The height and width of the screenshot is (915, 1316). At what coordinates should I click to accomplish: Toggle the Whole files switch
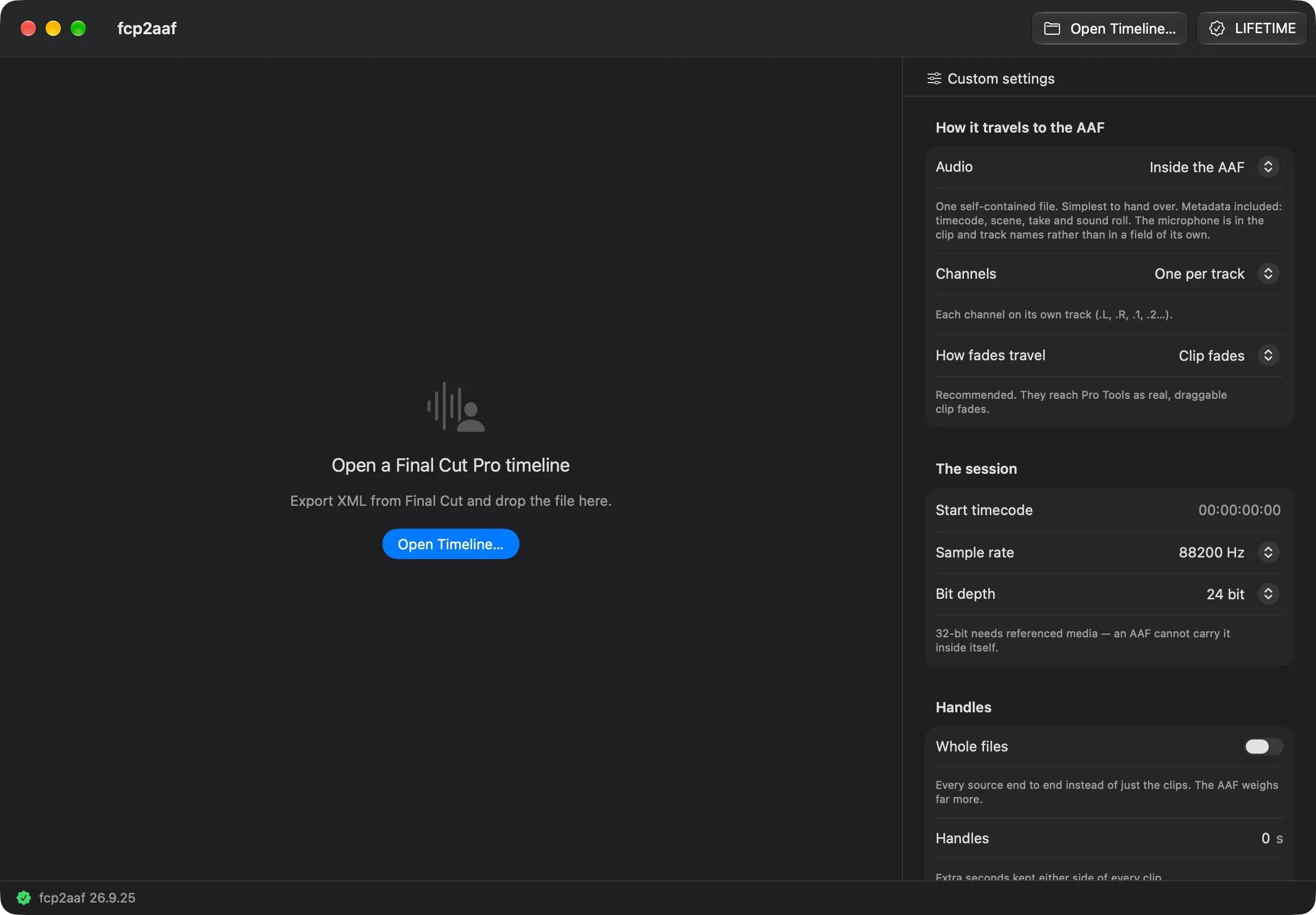pyautogui.click(x=1263, y=747)
